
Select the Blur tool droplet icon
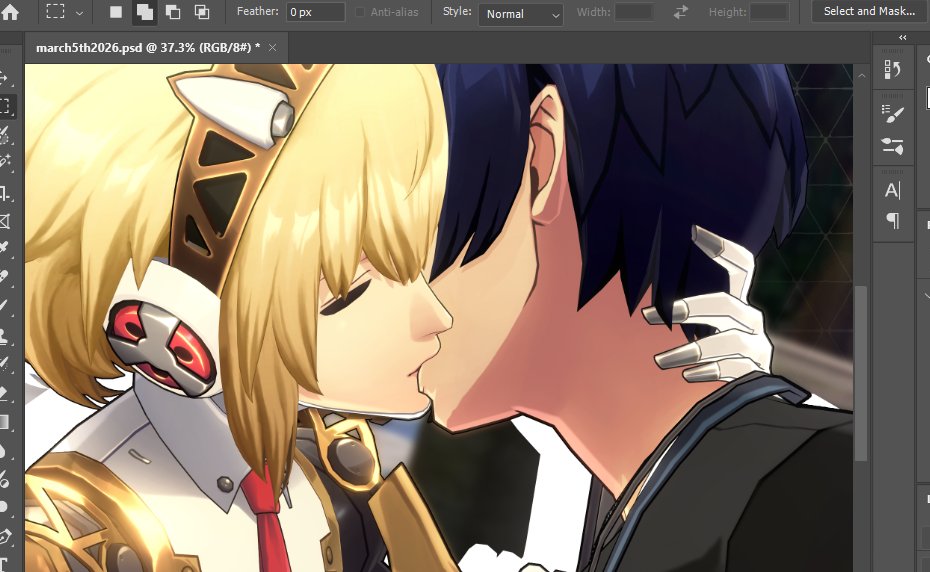pyautogui.click(x=3, y=450)
